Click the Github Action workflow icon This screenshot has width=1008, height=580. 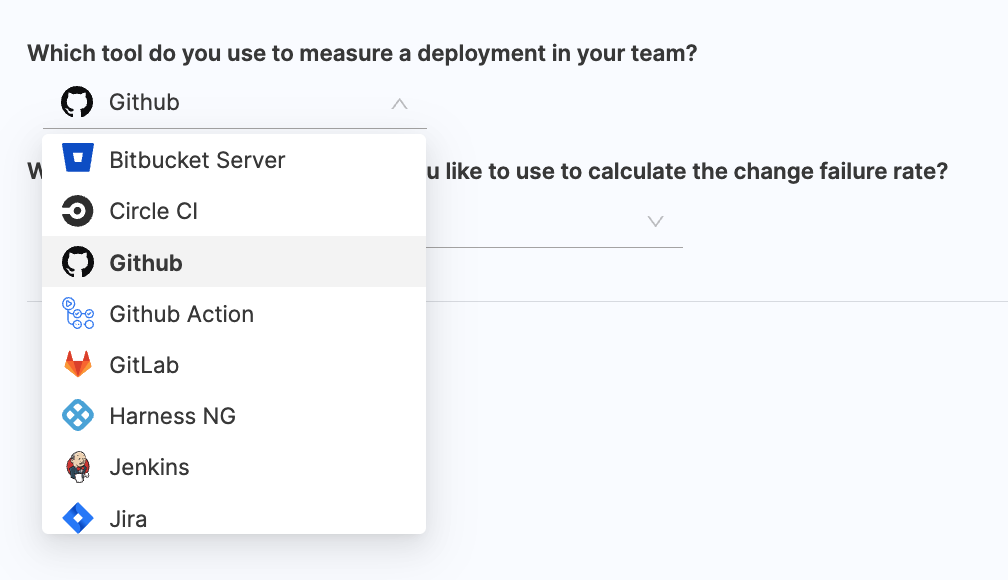click(x=77, y=314)
